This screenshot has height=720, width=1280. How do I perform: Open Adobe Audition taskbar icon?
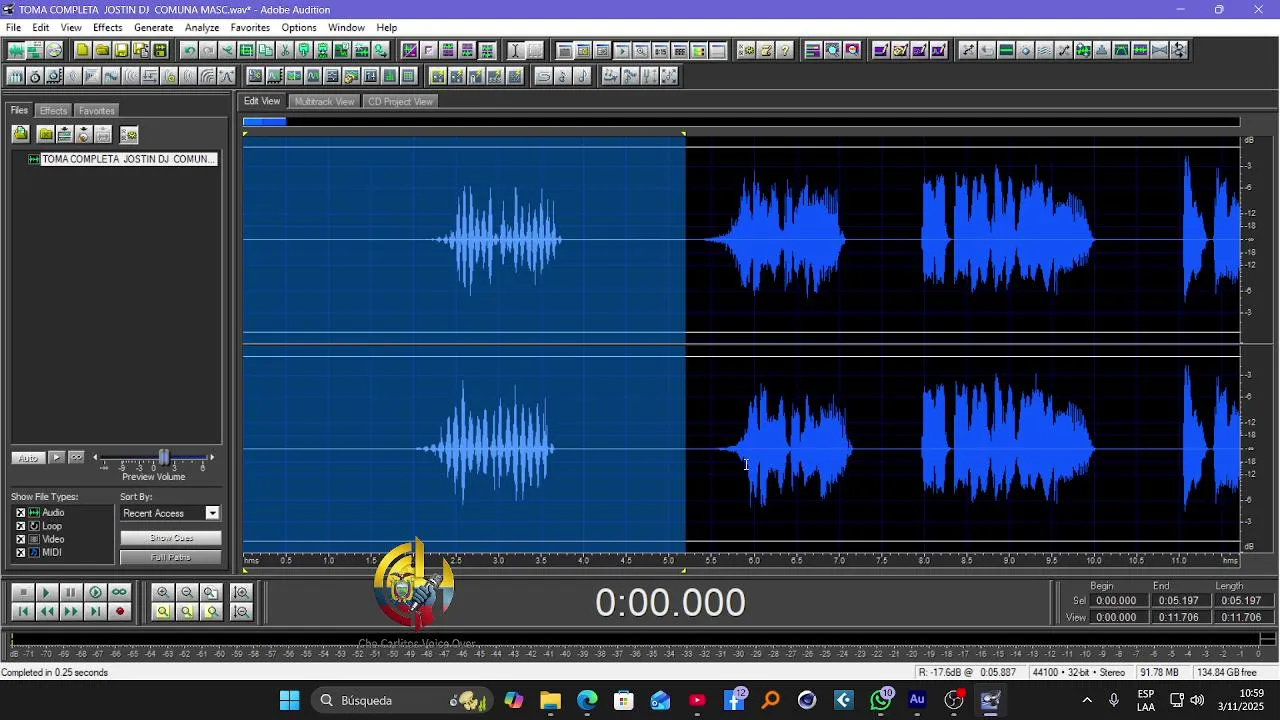point(917,700)
